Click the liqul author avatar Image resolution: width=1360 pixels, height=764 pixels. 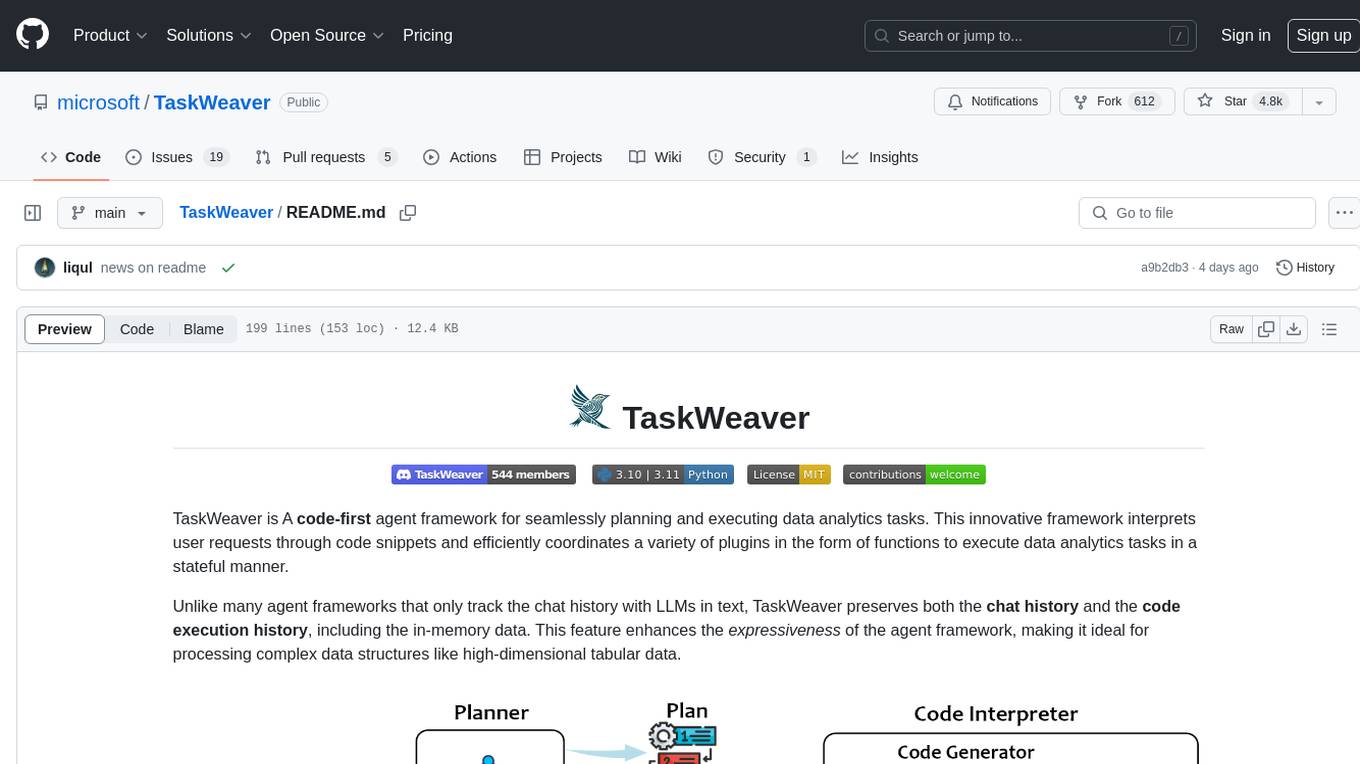coord(44,268)
